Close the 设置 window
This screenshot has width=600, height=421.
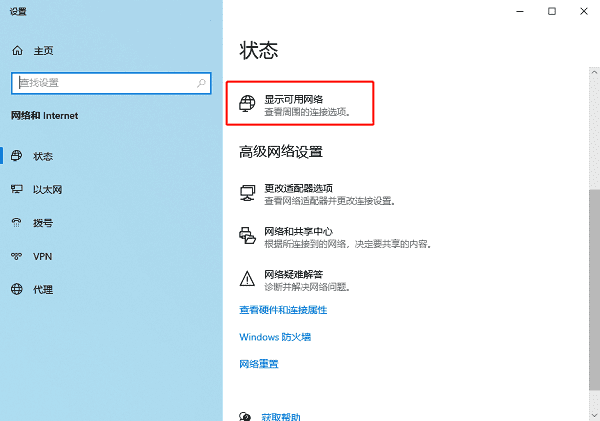pyautogui.click(x=584, y=11)
